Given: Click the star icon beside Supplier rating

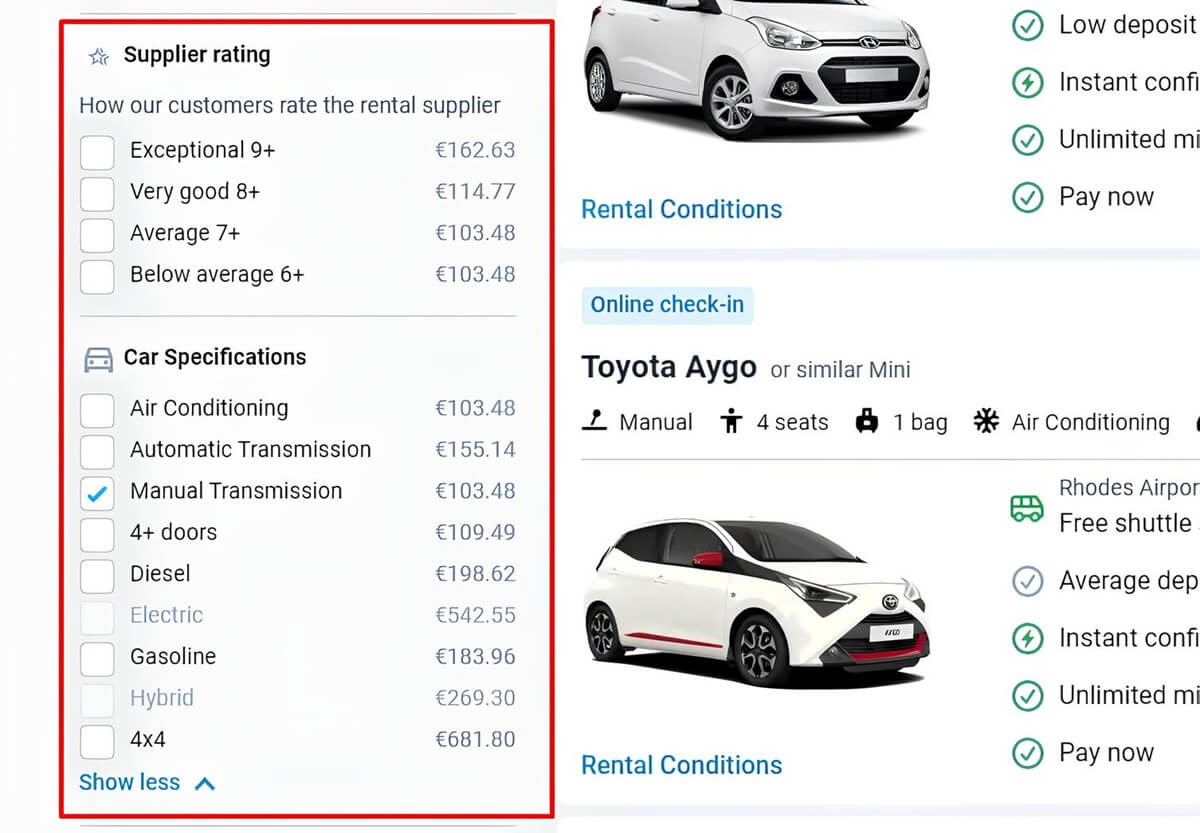Looking at the screenshot, I should (98, 56).
